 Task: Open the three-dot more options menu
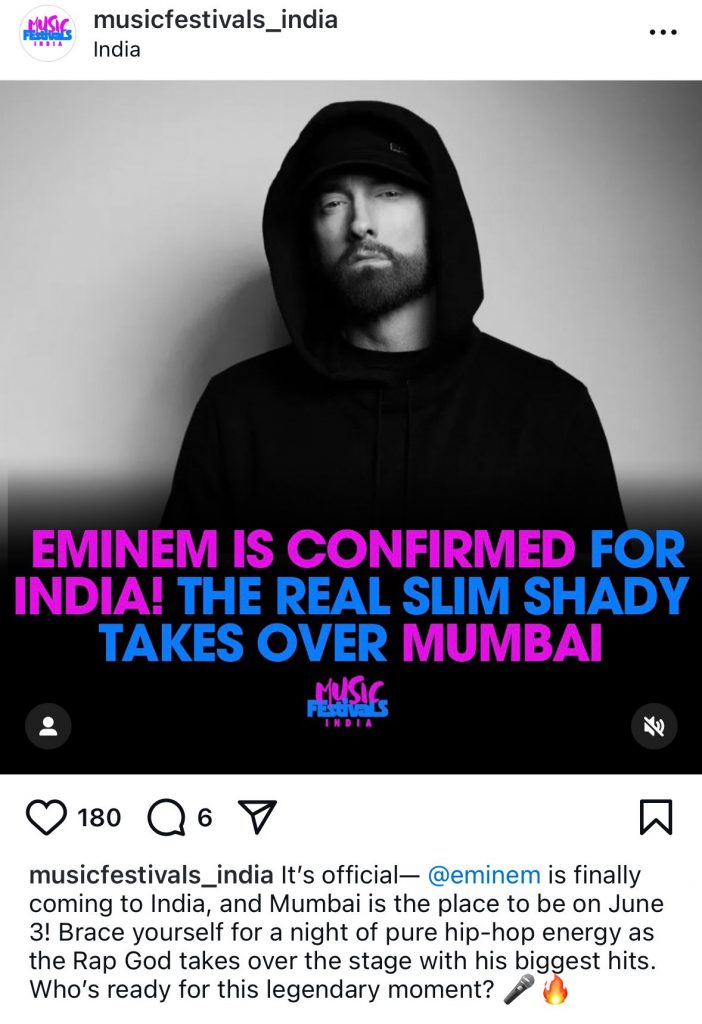coord(663,32)
